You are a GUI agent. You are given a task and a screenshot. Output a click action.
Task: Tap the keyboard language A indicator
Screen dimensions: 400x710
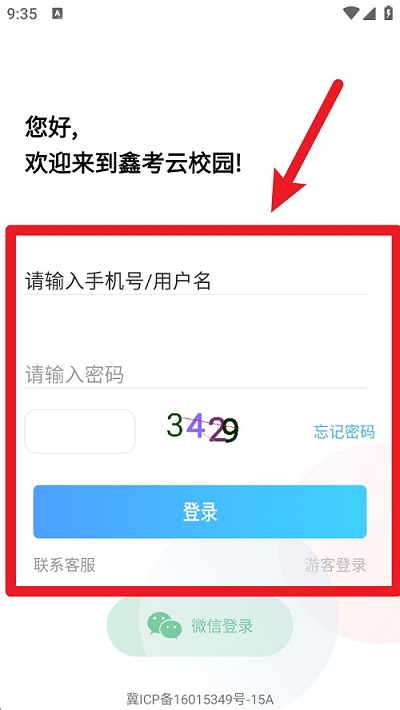click(x=57, y=14)
